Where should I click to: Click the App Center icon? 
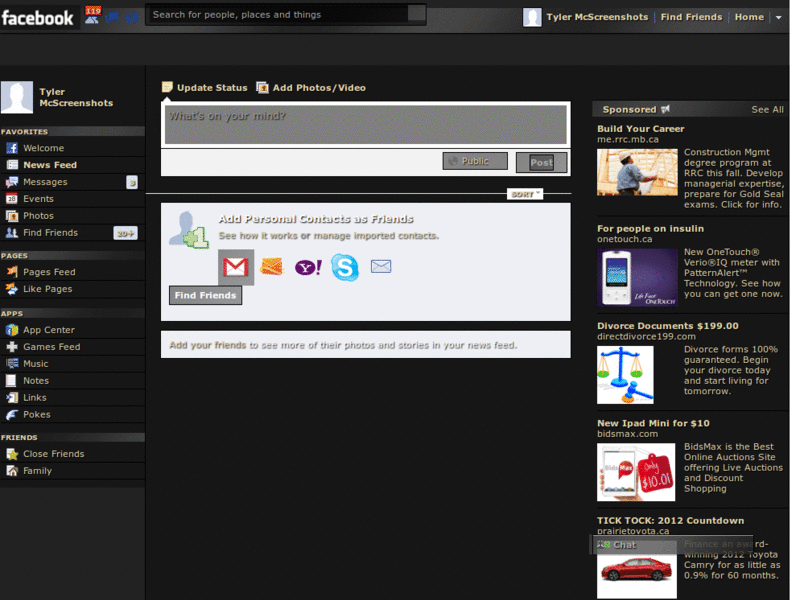[x=12, y=330]
